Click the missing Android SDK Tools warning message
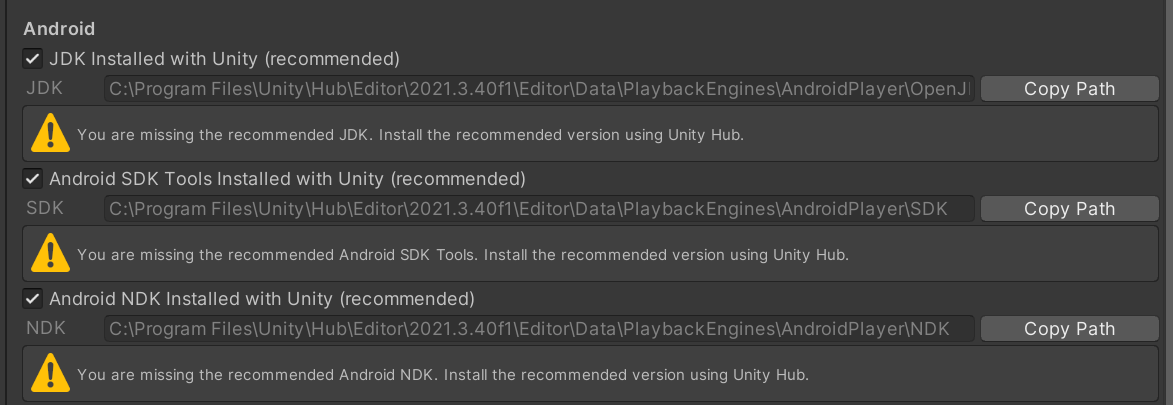The height and width of the screenshot is (405, 1173). pos(462,254)
